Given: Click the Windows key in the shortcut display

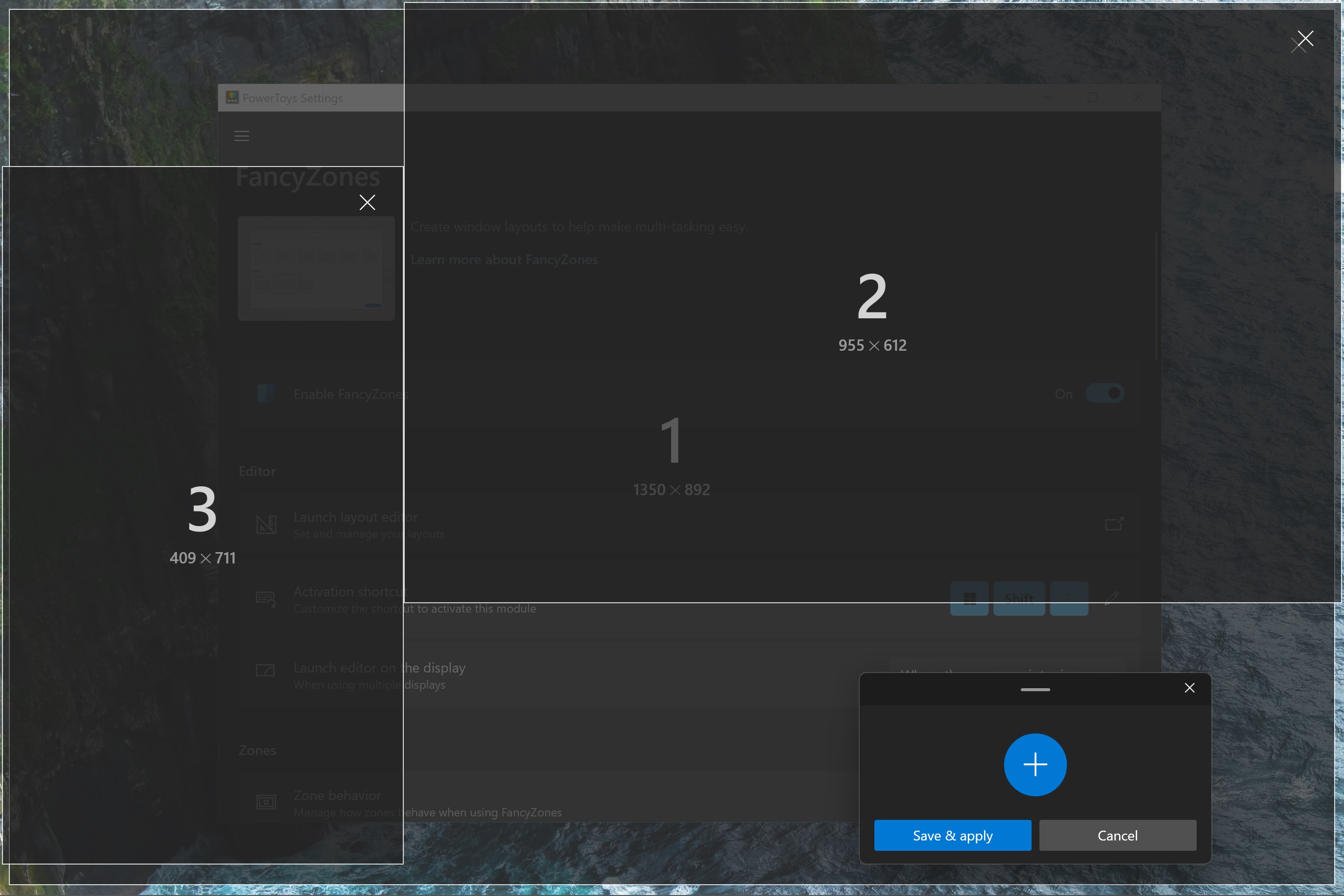Looking at the screenshot, I should [x=969, y=598].
